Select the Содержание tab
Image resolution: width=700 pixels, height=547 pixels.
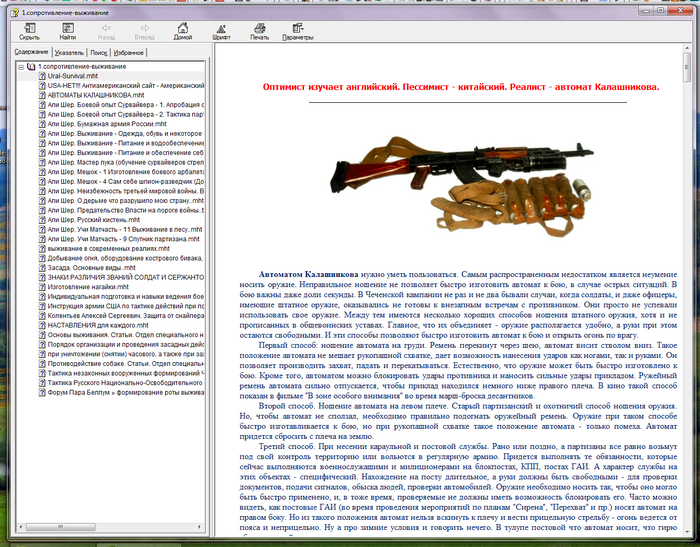pos(31,50)
